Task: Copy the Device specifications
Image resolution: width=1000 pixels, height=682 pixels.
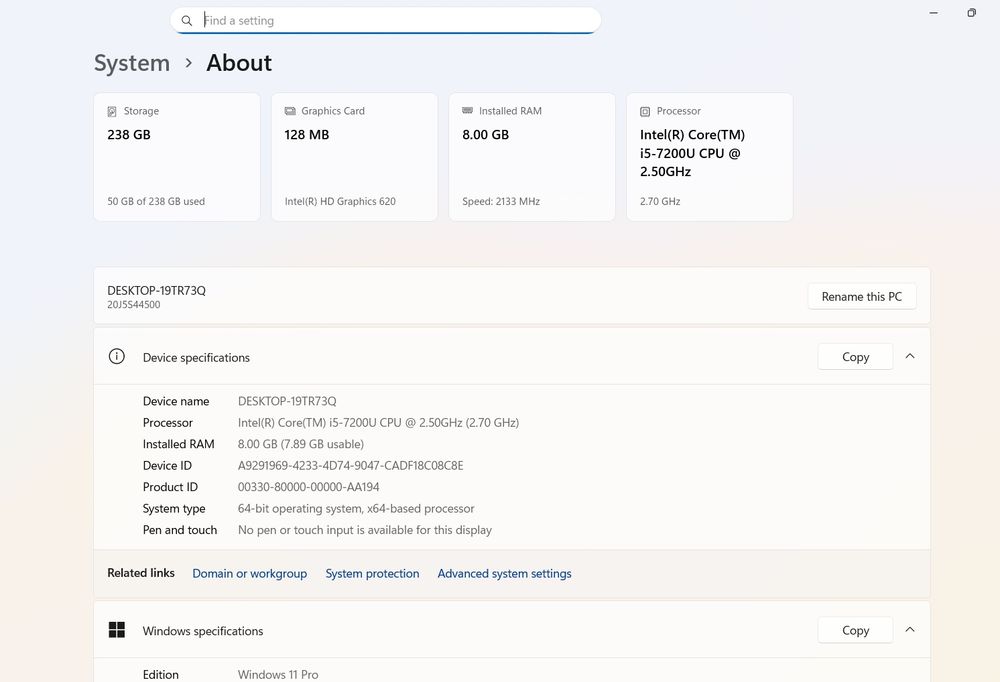Action: (x=855, y=357)
